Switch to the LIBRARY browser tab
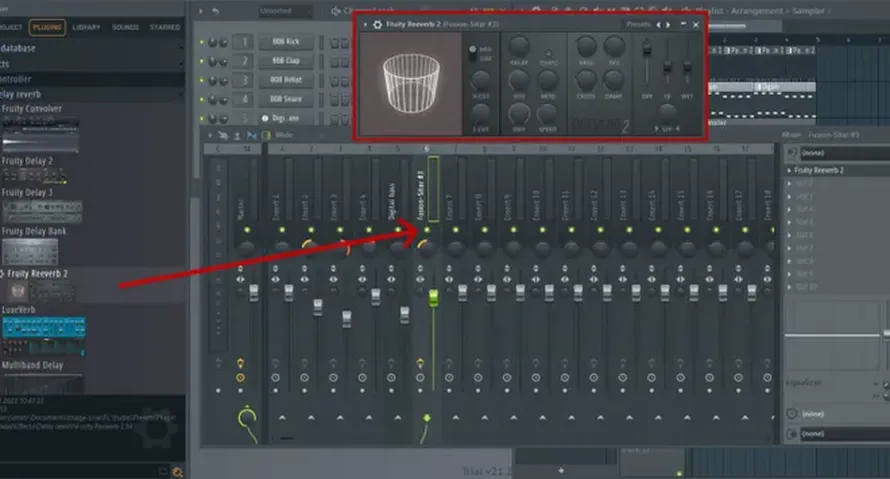890x479 pixels. [86, 27]
